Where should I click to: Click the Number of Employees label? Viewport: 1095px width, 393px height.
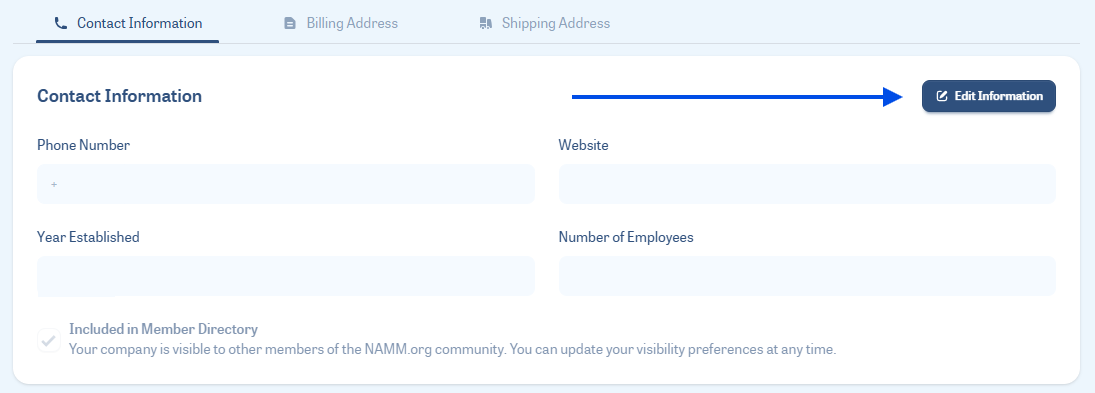click(x=626, y=237)
